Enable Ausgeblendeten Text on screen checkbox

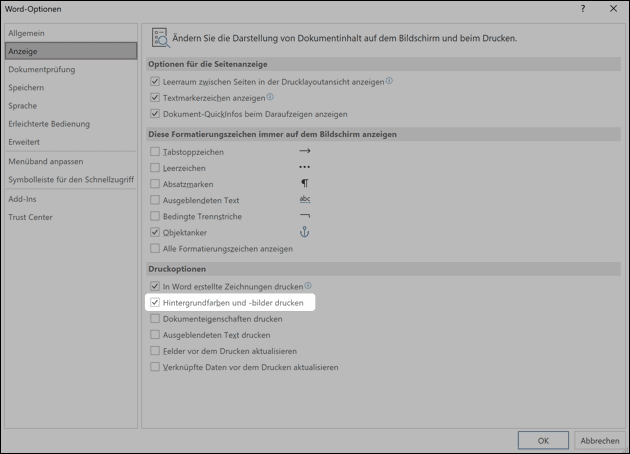click(x=155, y=200)
